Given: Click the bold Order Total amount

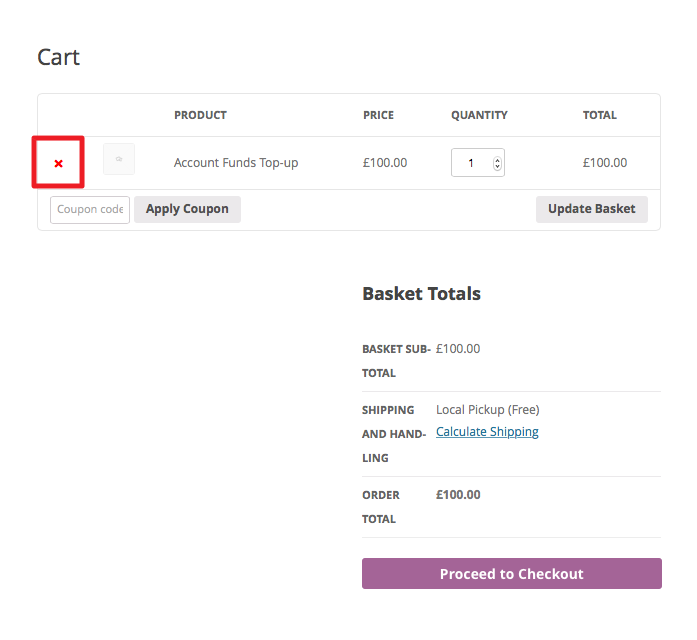Looking at the screenshot, I should 458,495.
